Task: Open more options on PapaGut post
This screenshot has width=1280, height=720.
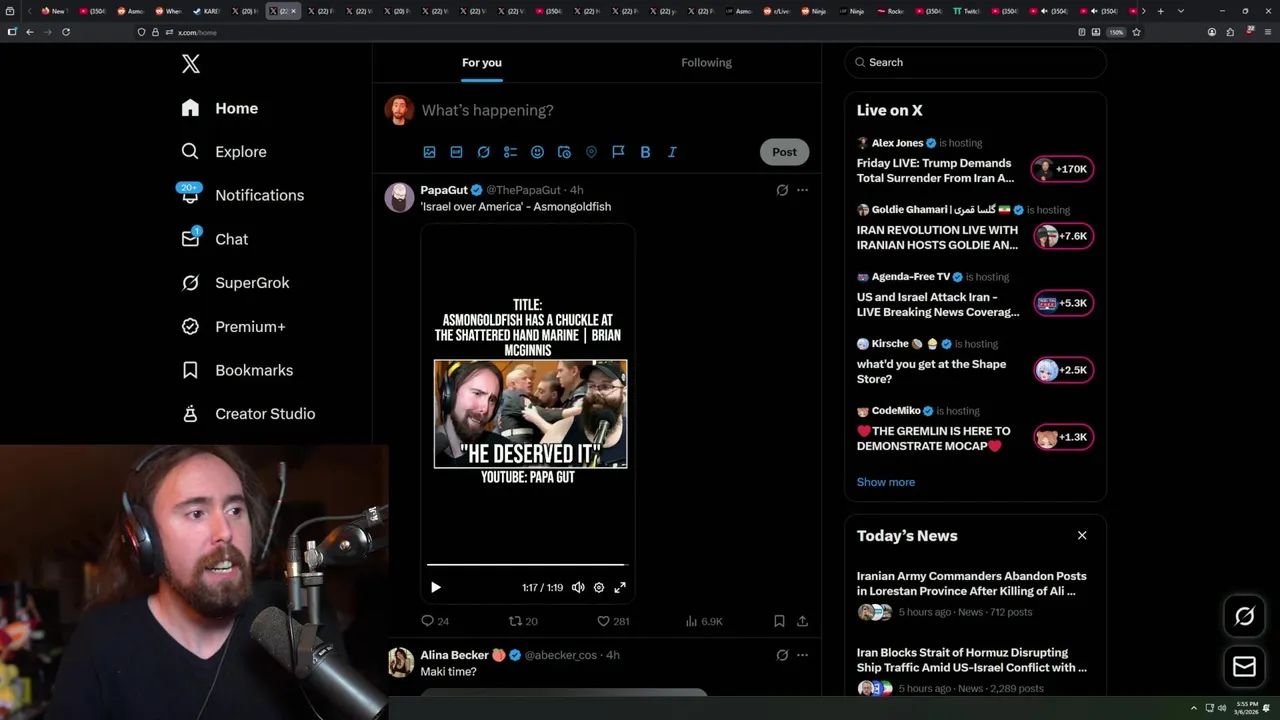Action: pos(802,190)
